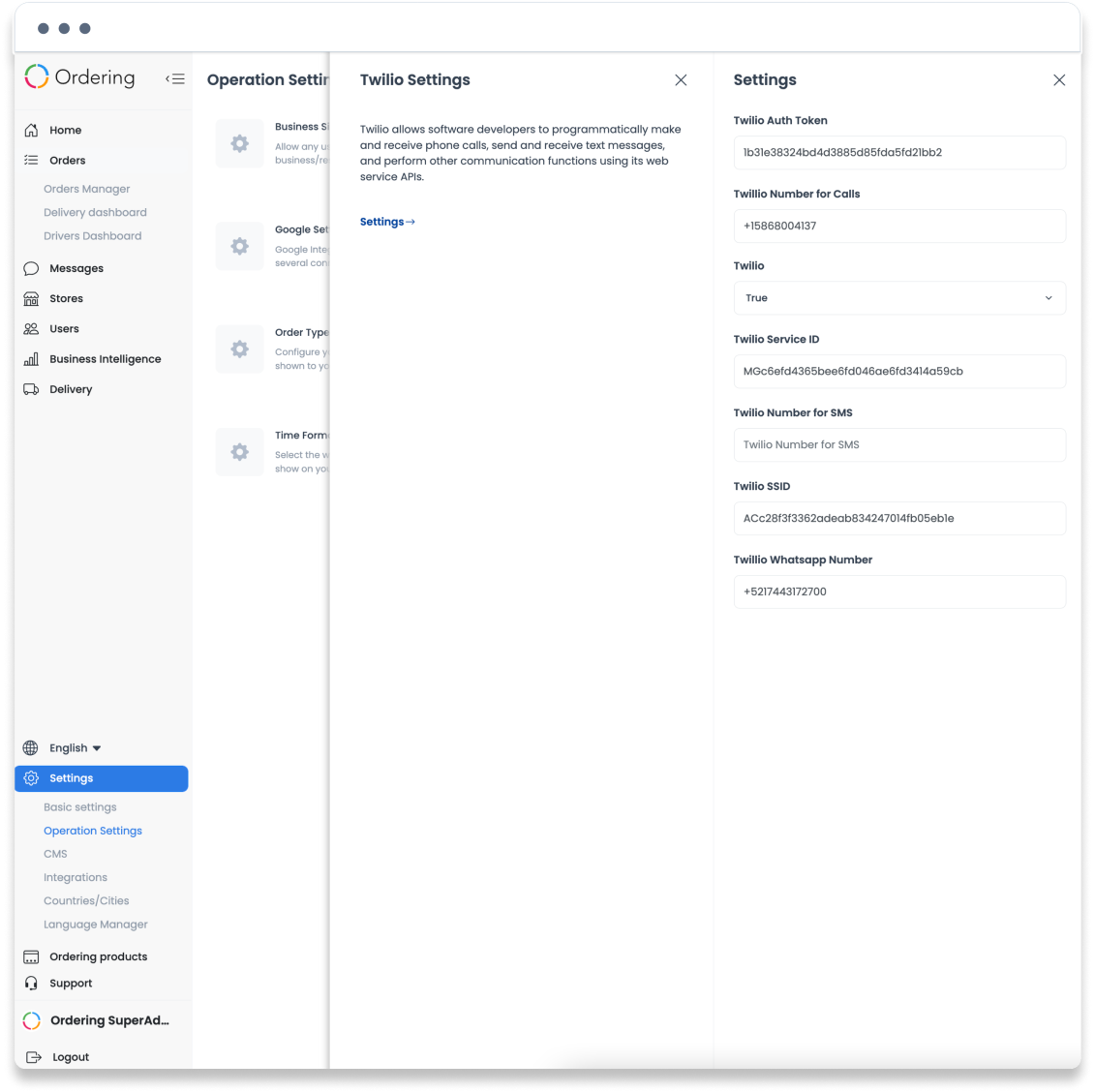
Task: Click the Order Type gear tile
Action: click(x=239, y=349)
